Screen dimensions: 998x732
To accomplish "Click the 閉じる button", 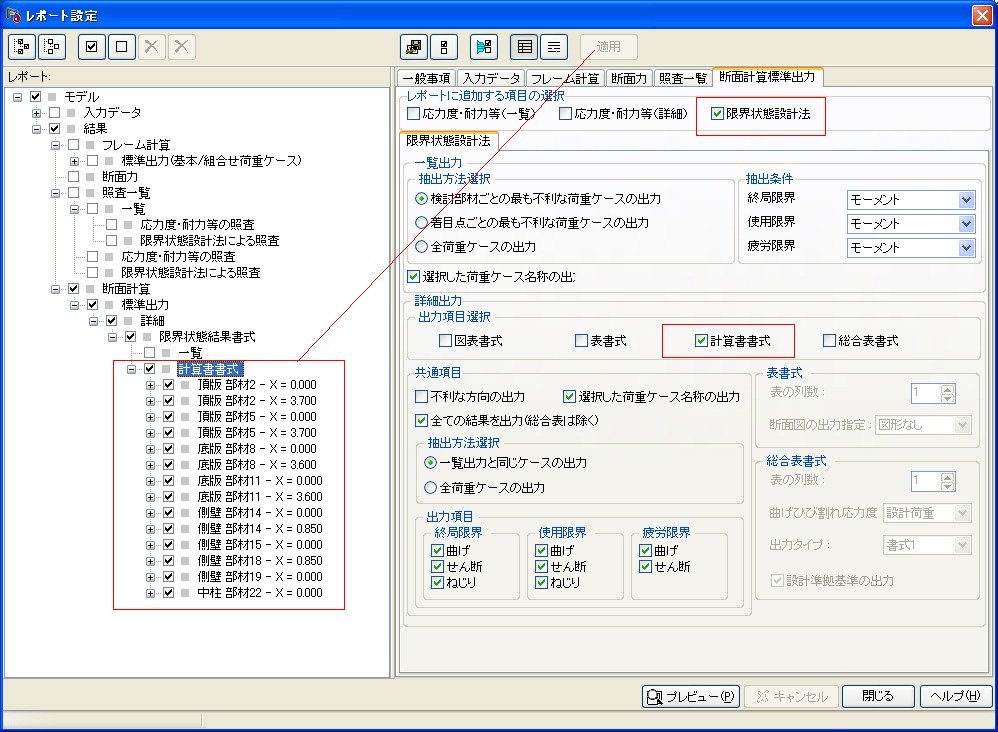I will pyautogui.click(x=878, y=696).
